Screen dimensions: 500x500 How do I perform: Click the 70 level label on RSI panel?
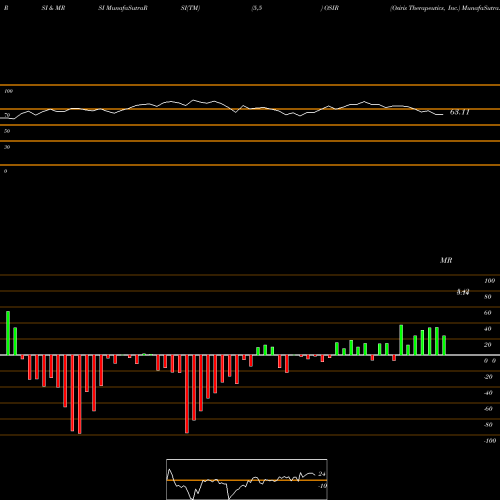pos(7,115)
